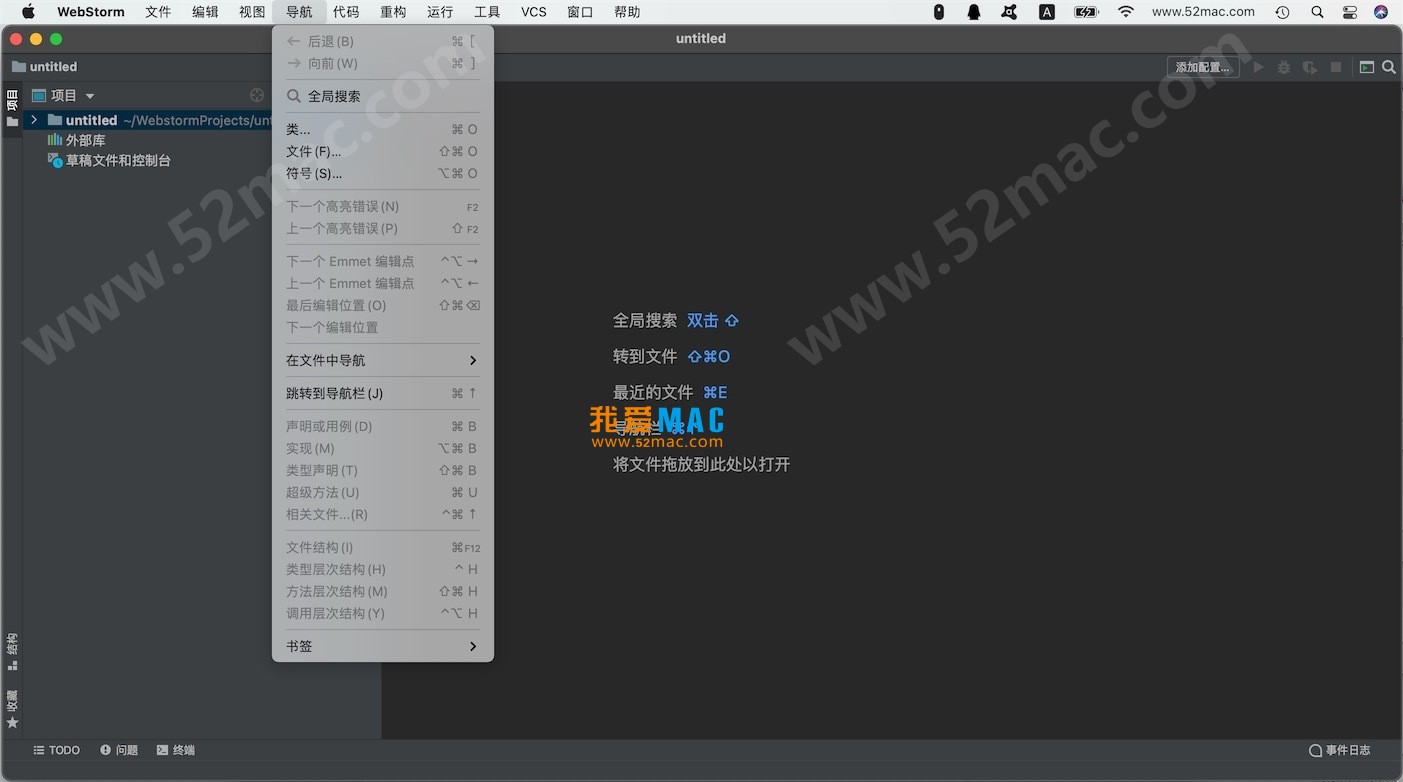Image resolution: width=1403 pixels, height=782 pixels.
Task: Open macOS Control Center icon
Action: 1350,12
